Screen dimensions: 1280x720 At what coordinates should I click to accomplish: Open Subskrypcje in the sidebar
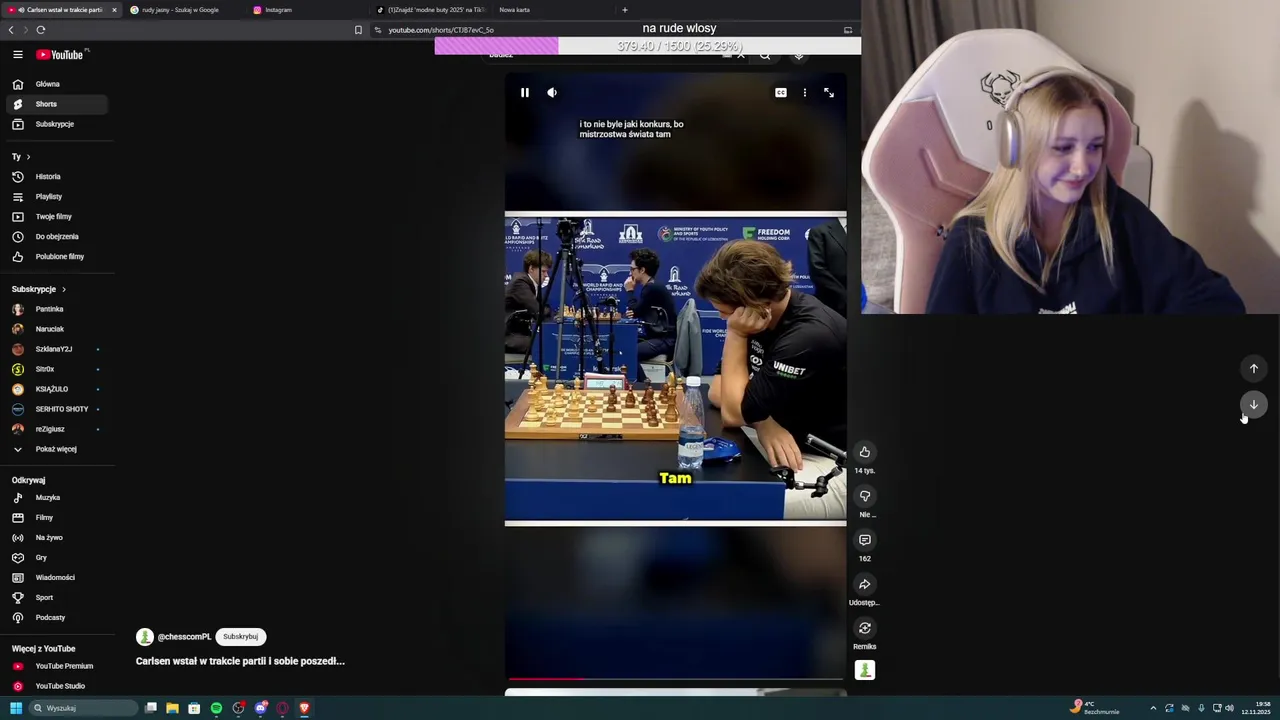tap(58, 124)
